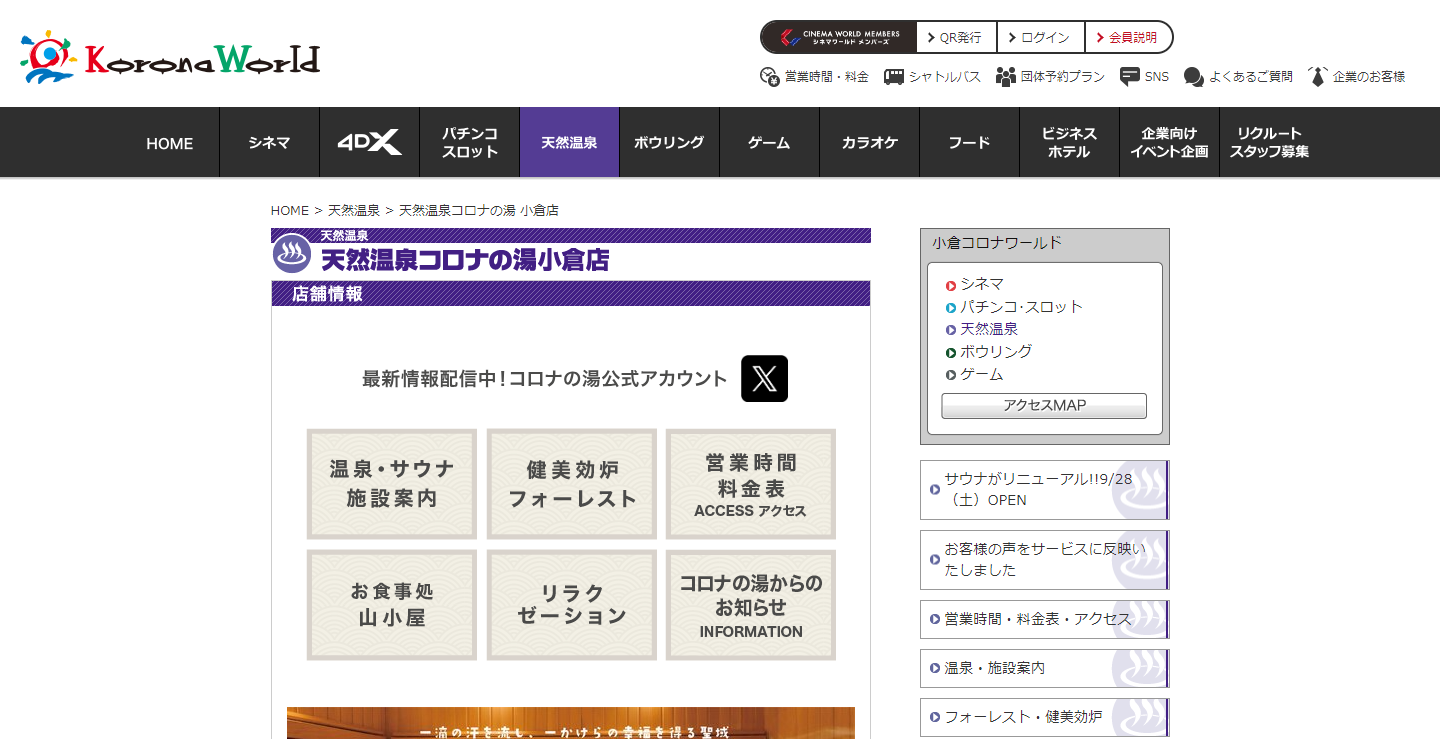Open the サウナがリニューアル 9/28 OPEN banner

click(x=1044, y=490)
